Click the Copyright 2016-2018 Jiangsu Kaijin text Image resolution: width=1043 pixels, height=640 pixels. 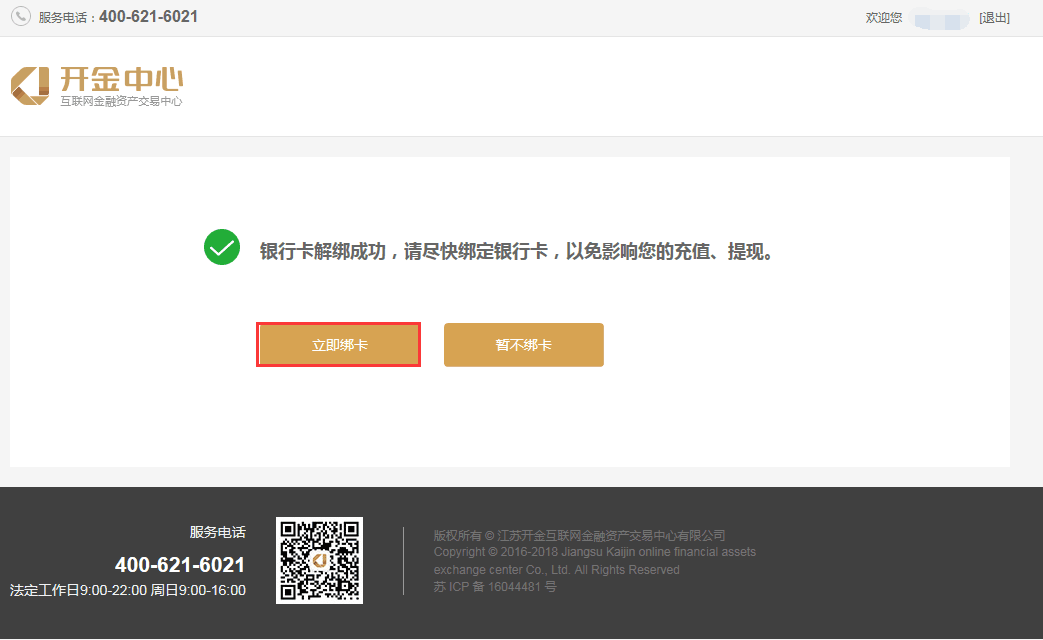pos(595,552)
